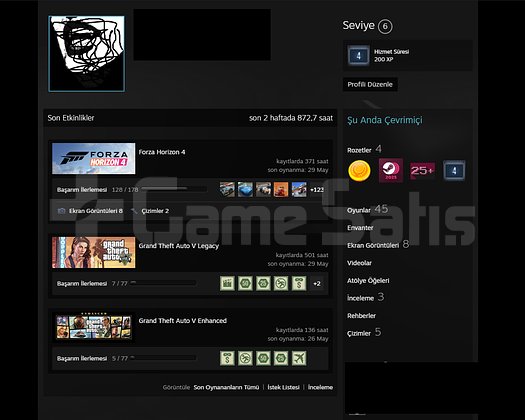525x420 pixels.
Task: Click the profile avatar image
Action: (87, 54)
